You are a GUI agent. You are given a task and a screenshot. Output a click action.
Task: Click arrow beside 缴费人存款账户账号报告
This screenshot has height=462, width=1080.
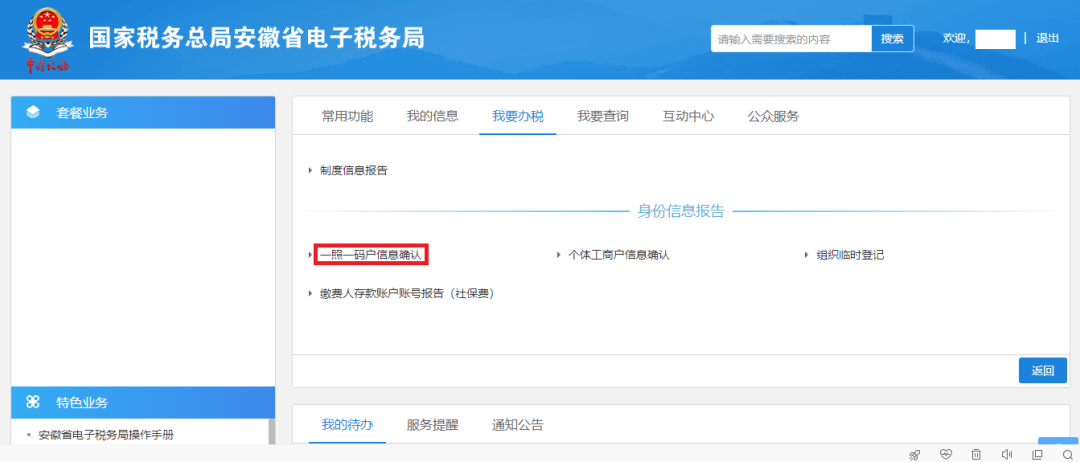pyautogui.click(x=311, y=293)
